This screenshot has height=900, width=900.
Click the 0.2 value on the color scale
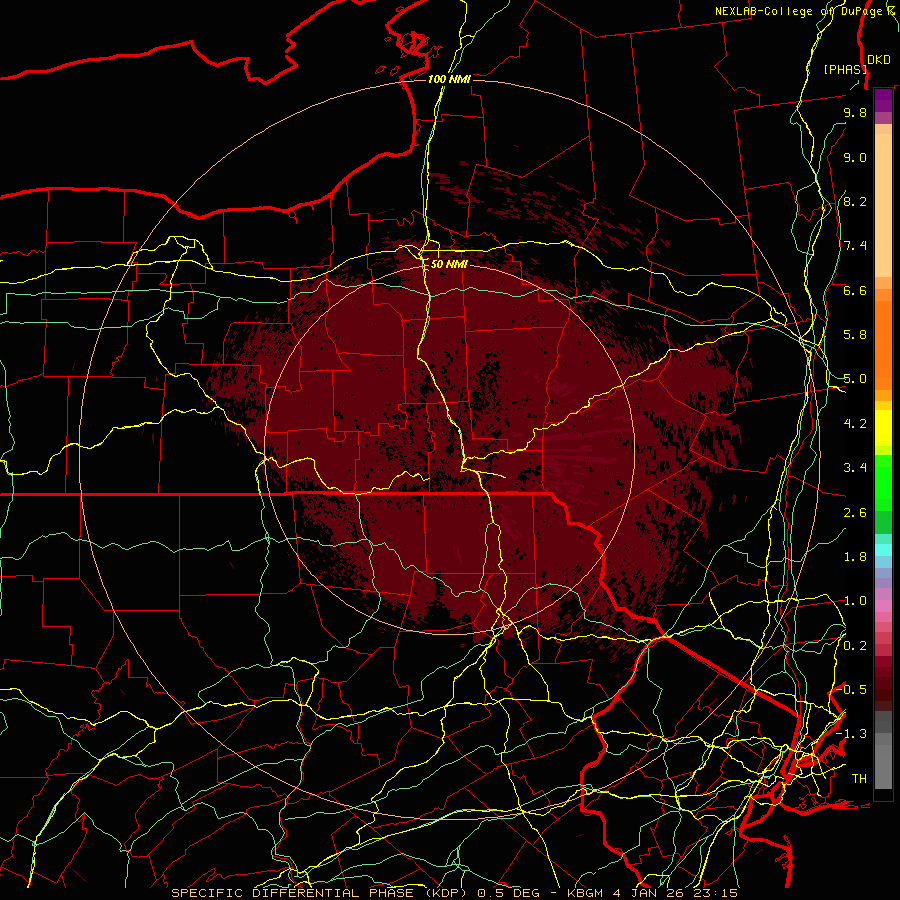click(x=855, y=645)
